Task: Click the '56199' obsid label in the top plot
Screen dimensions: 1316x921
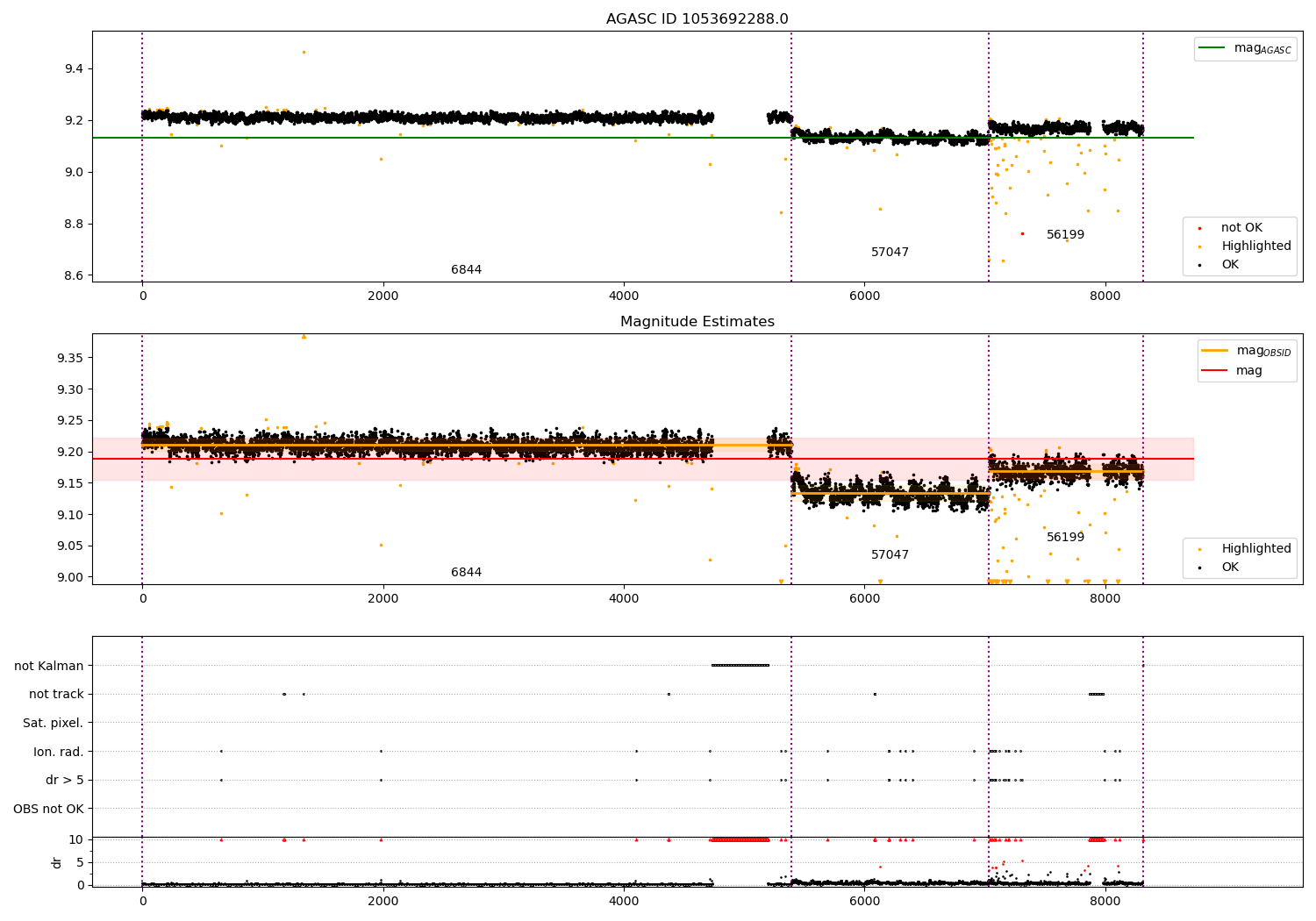Action: 1065,235
